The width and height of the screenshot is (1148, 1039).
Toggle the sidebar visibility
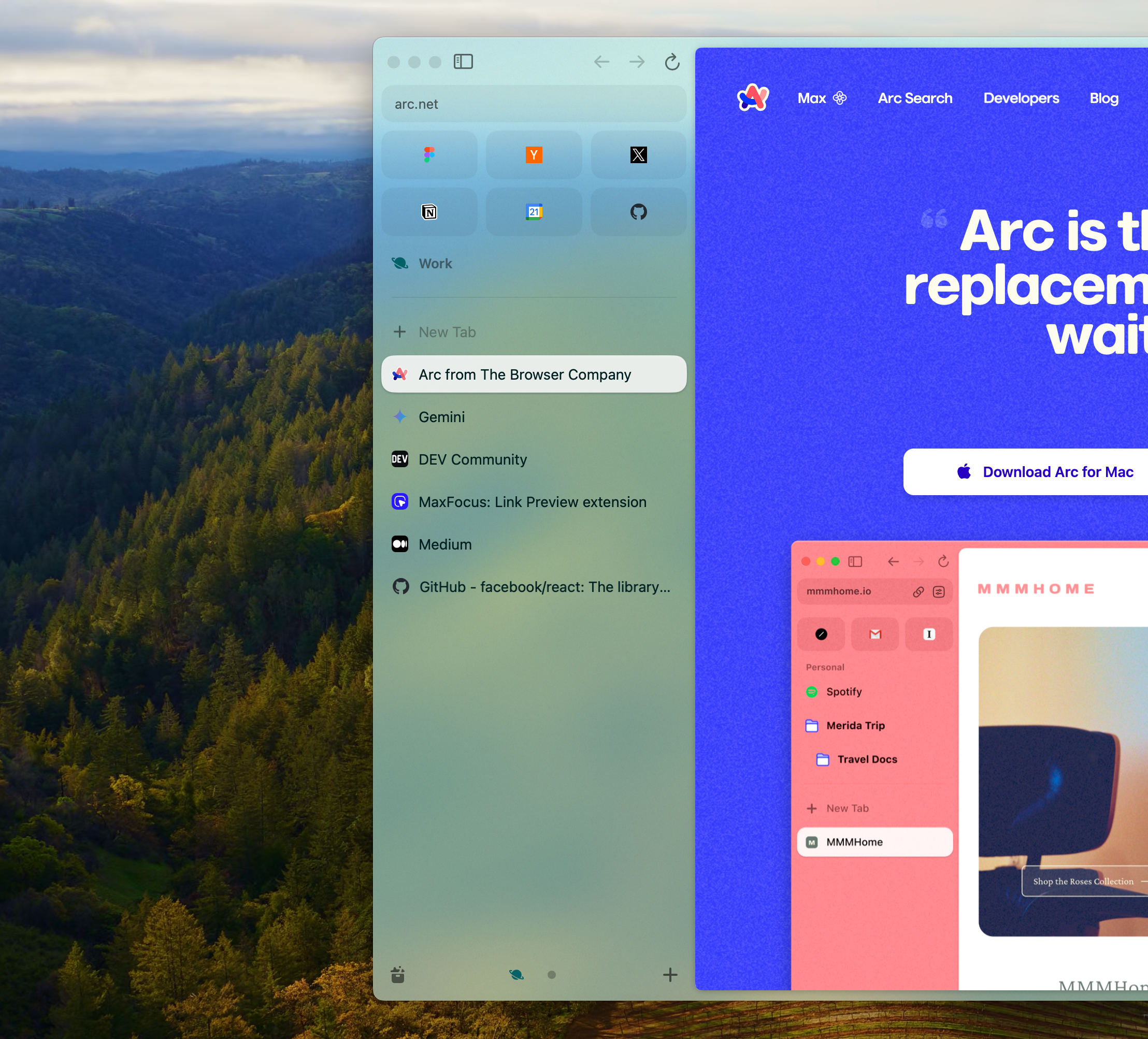pyautogui.click(x=464, y=62)
